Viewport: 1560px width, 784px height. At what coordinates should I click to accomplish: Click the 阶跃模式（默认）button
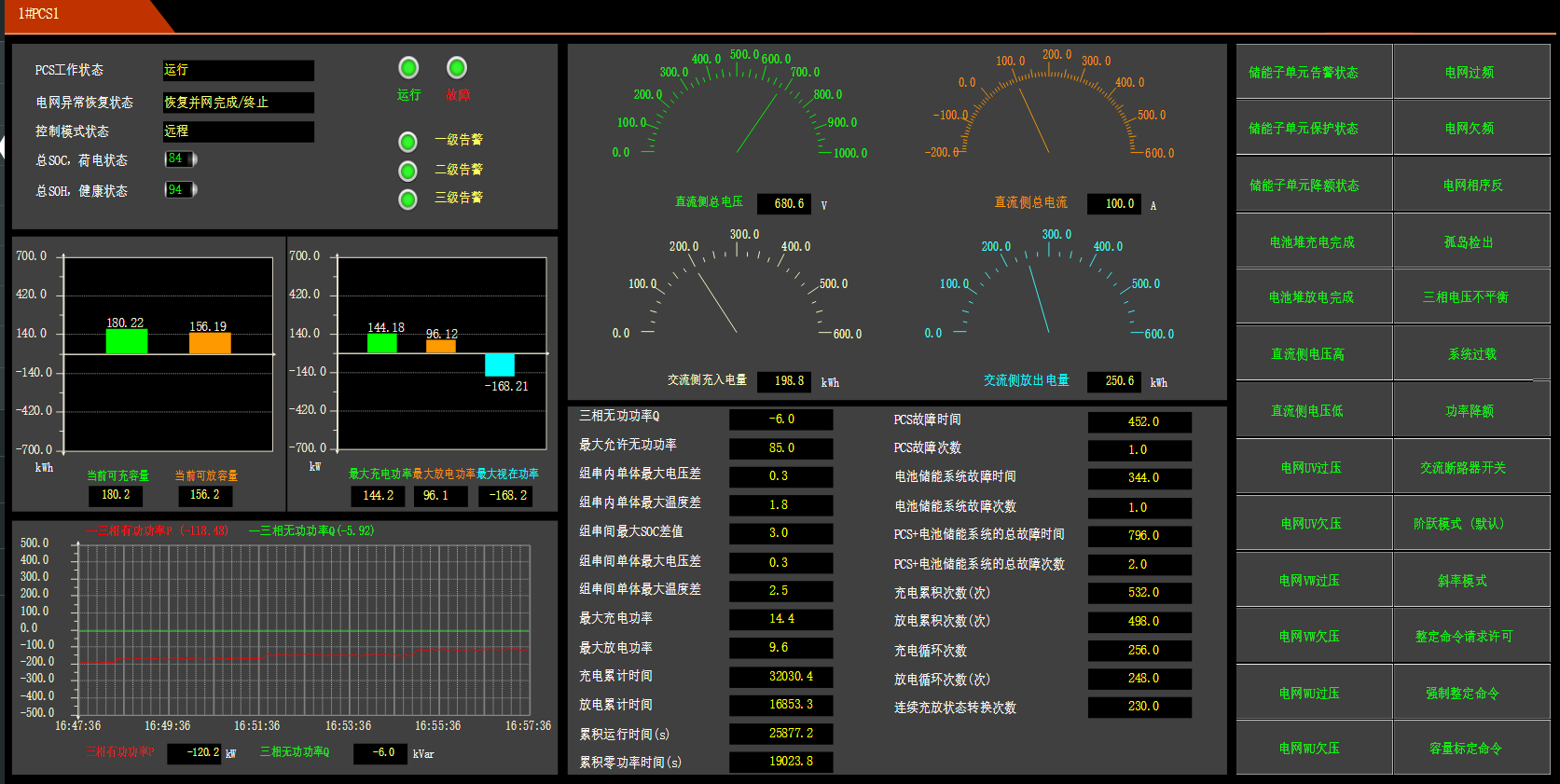click(x=1471, y=524)
